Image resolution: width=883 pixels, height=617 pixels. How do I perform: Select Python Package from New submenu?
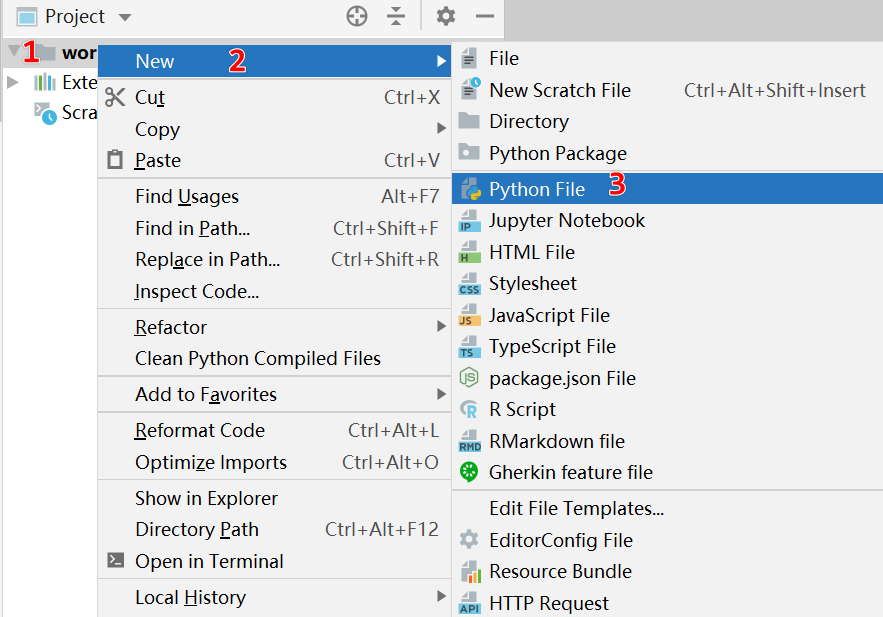pos(557,153)
